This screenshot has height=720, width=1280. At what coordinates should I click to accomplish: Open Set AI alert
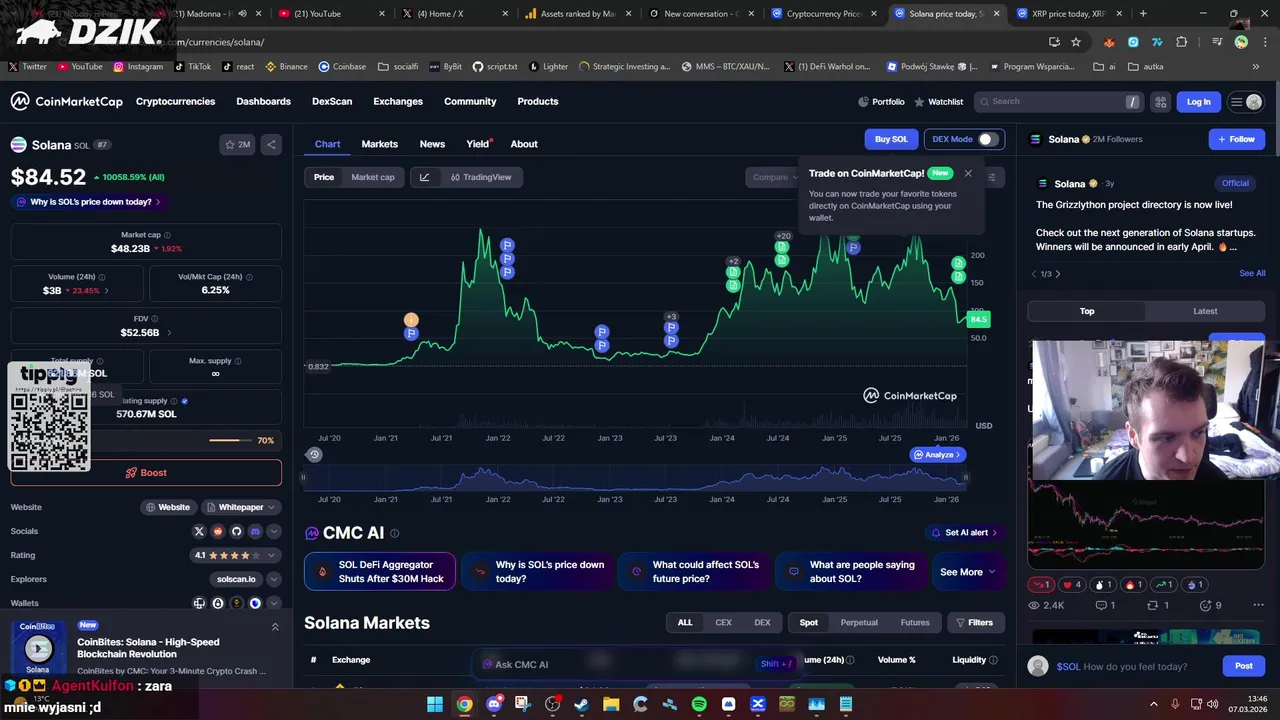964,532
